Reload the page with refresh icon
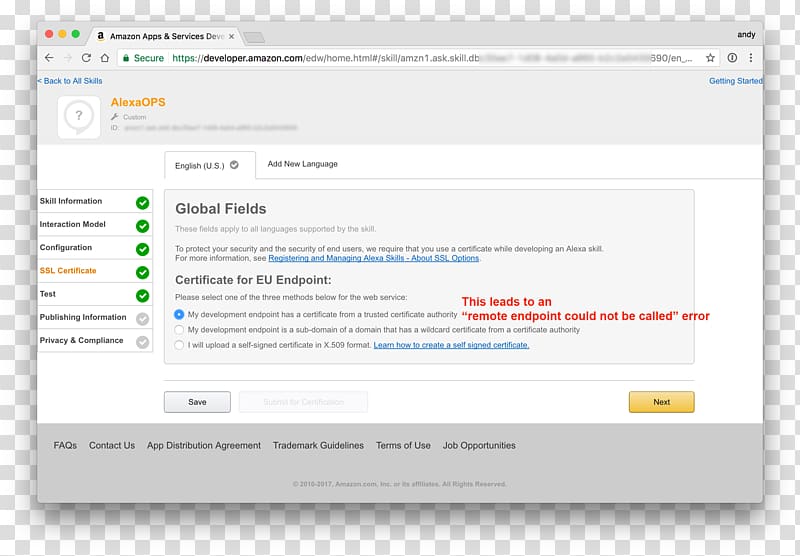The width and height of the screenshot is (800, 556). click(86, 58)
